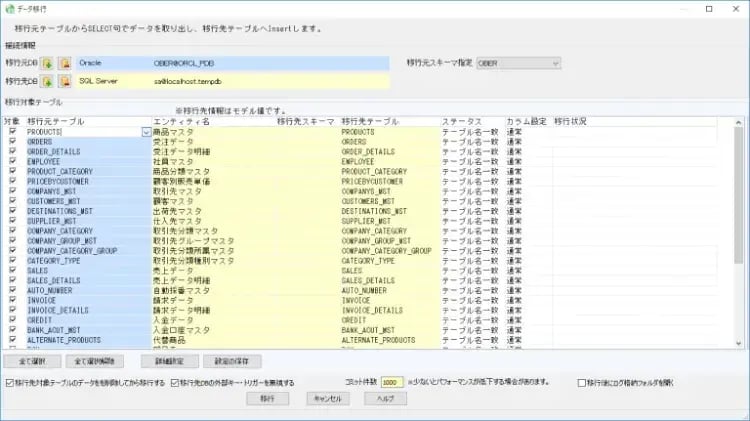
Task: Expand the PRODUCTS source table dropdown
Action: click(147, 131)
